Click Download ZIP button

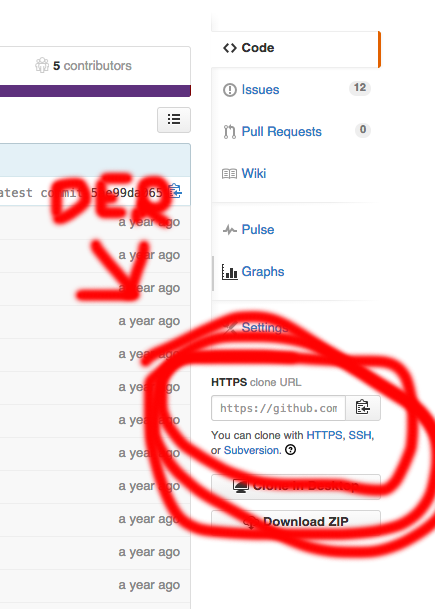tap(296, 522)
